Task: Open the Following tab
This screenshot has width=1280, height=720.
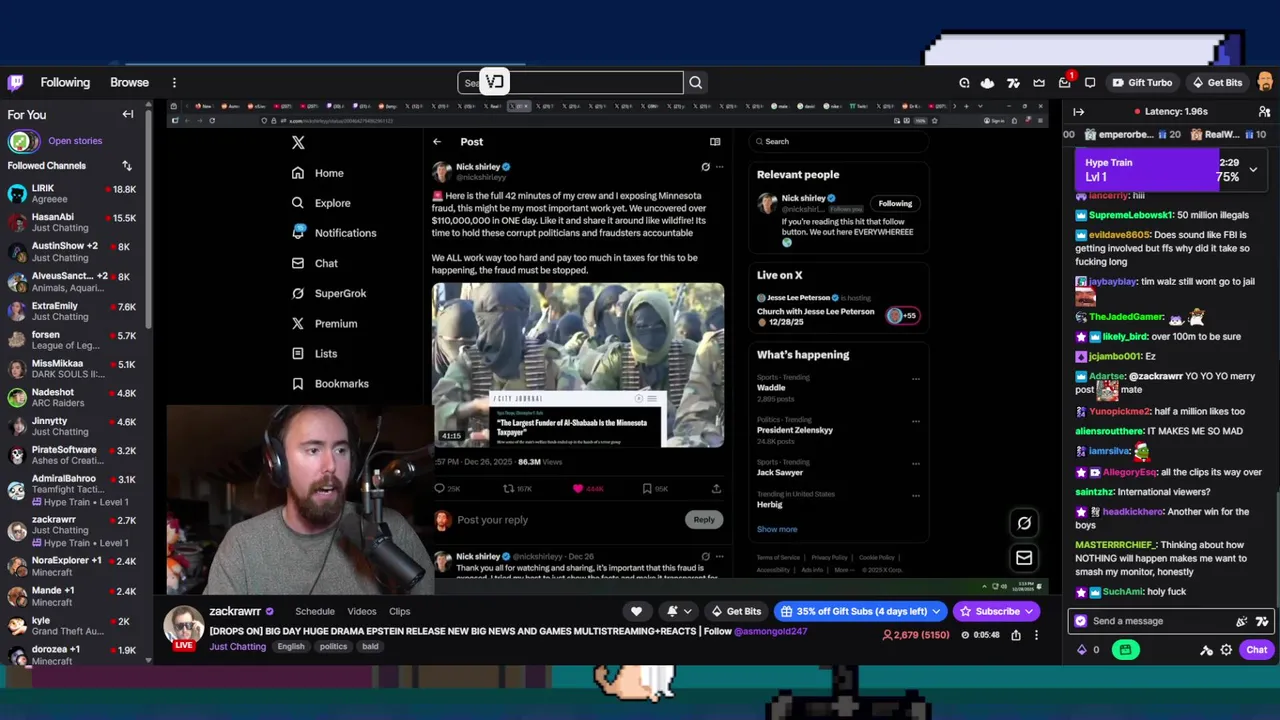Action: (x=65, y=83)
